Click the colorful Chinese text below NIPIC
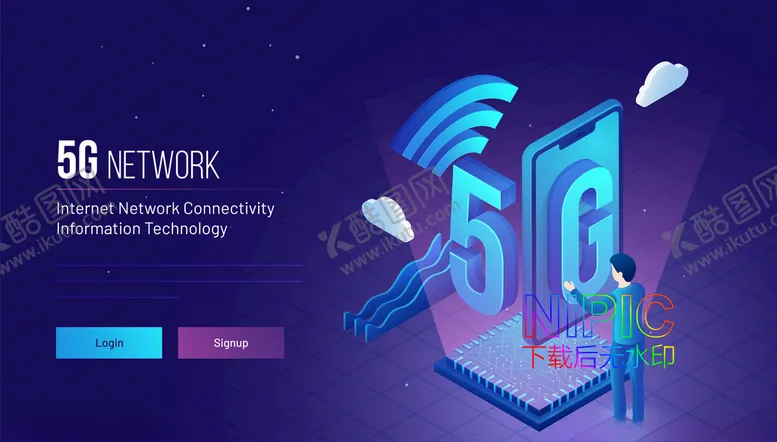 tap(598, 357)
